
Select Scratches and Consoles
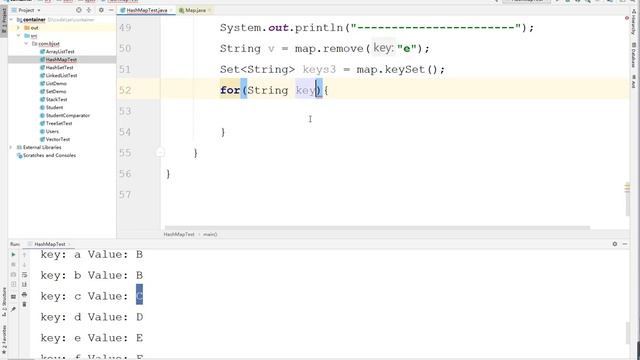tap(49, 155)
